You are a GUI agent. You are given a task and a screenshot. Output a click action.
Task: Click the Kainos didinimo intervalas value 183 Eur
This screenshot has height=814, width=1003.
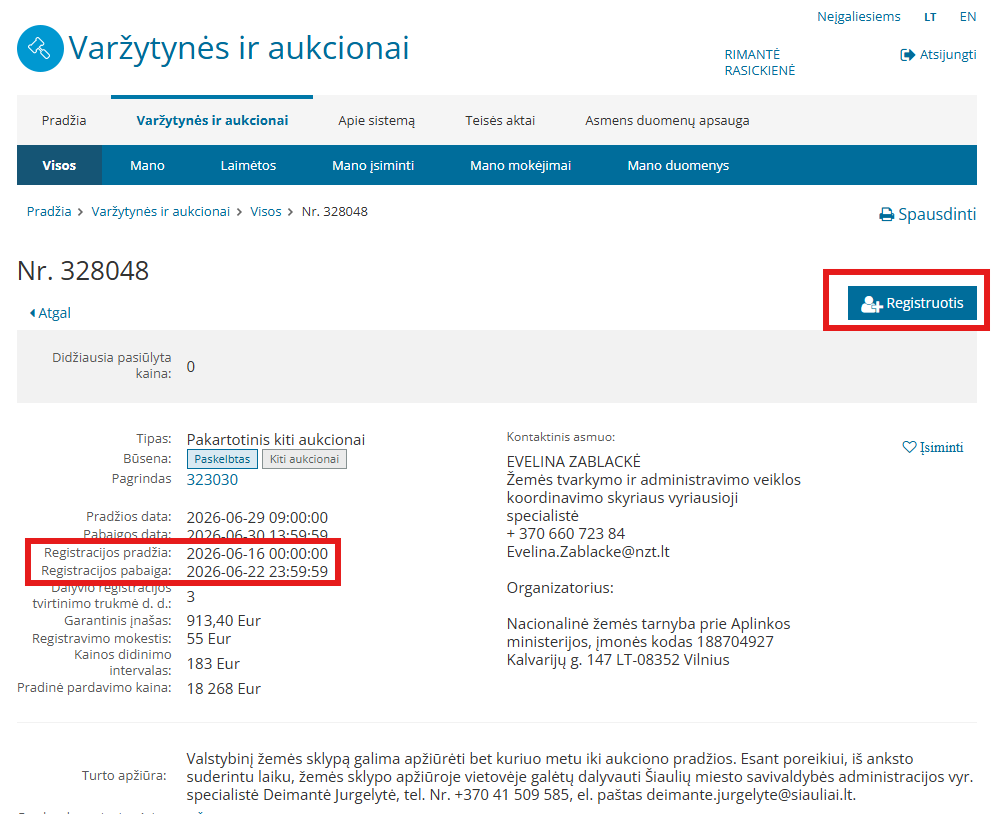[213, 664]
